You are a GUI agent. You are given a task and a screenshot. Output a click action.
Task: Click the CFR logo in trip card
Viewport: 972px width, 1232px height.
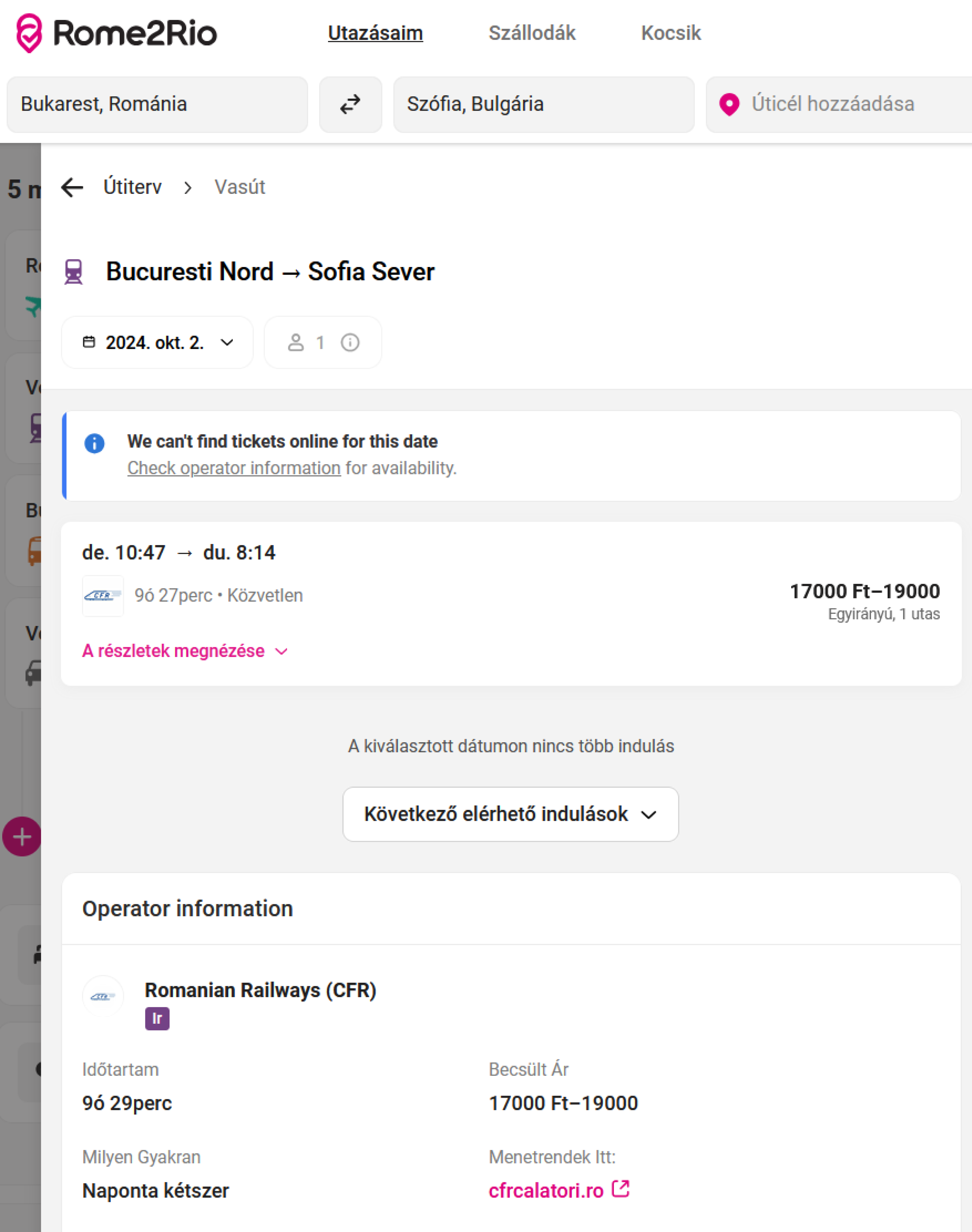click(x=103, y=596)
